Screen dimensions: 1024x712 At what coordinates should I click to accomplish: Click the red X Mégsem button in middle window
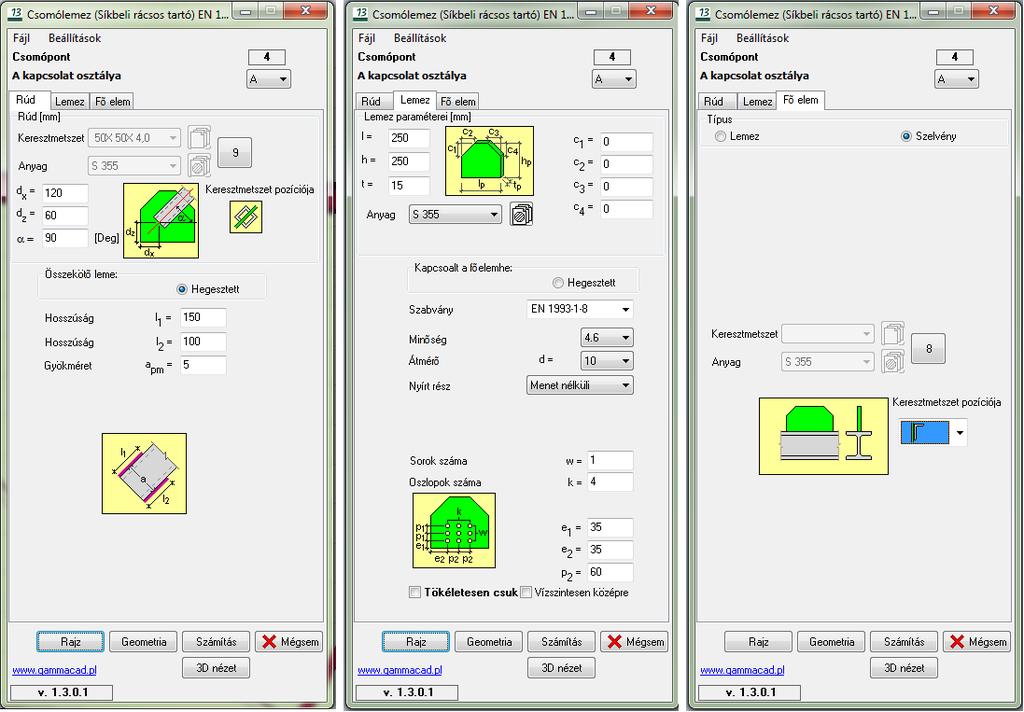coord(634,642)
